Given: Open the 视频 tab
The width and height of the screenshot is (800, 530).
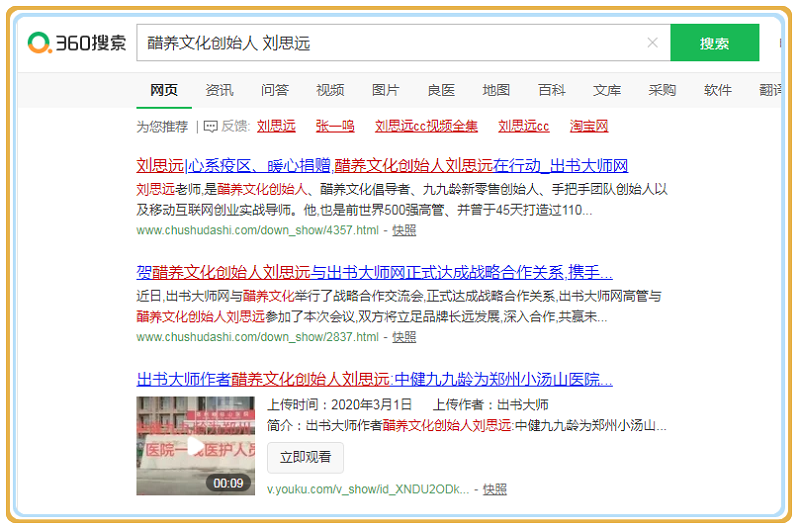Looking at the screenshot, I should pyautogui.click(x=330, y=90).
